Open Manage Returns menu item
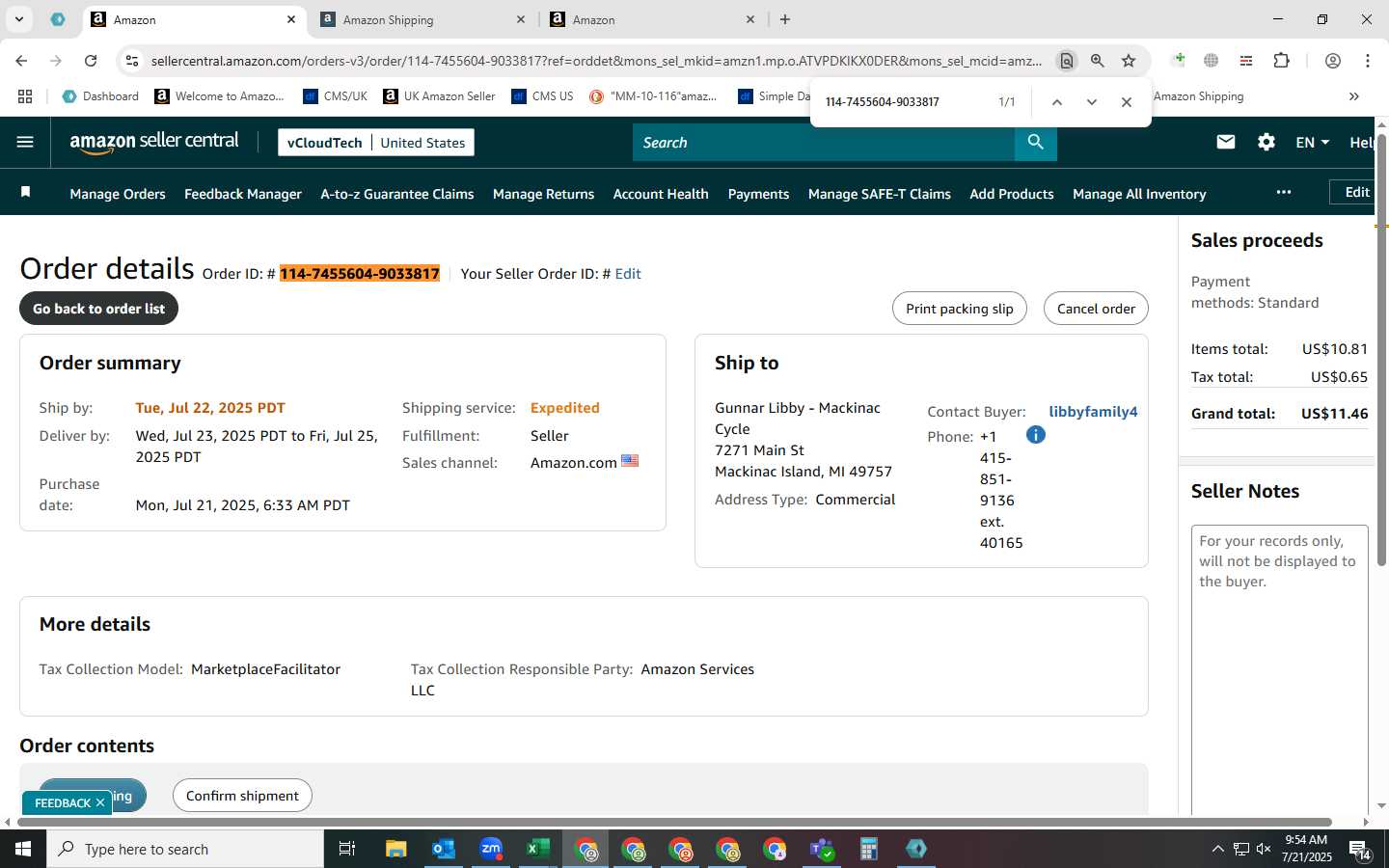 [543, 194]
